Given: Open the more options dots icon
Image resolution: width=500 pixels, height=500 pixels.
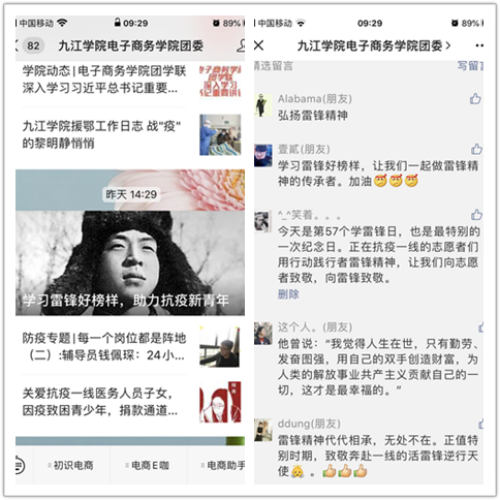Looking at the screenshot, I should click(x=479, y=46).
